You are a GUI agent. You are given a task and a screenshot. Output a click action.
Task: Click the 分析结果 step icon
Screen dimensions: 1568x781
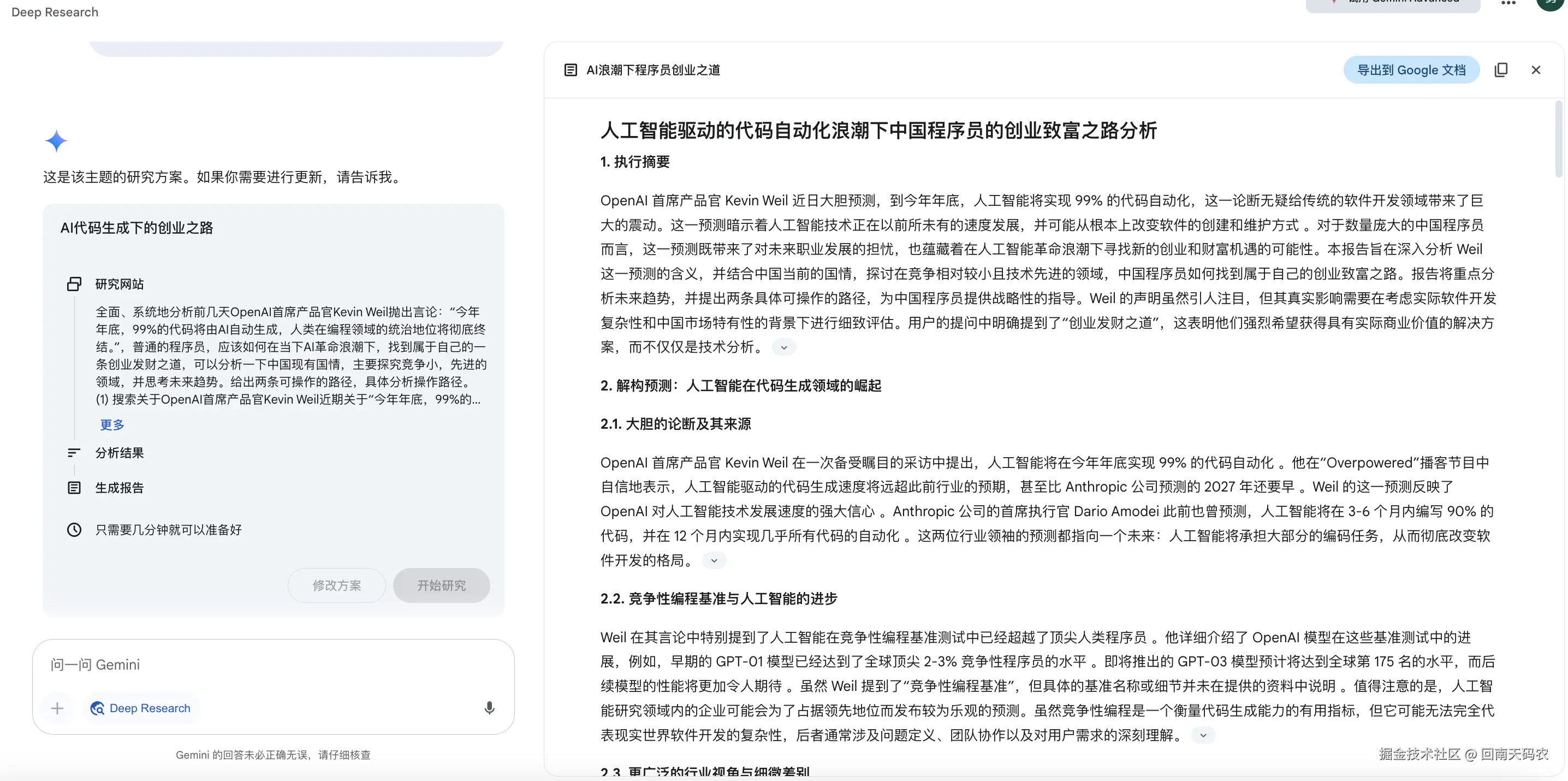pos(74,453)
